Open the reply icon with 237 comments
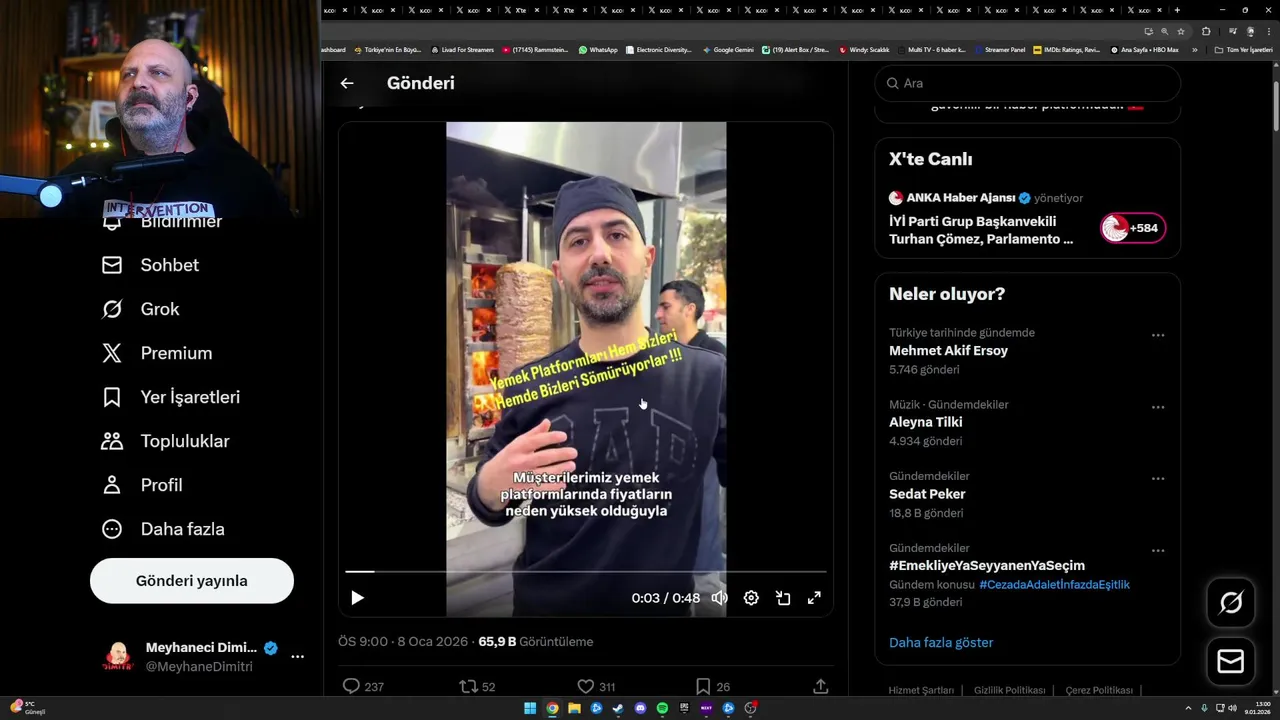 coord(351,686)
